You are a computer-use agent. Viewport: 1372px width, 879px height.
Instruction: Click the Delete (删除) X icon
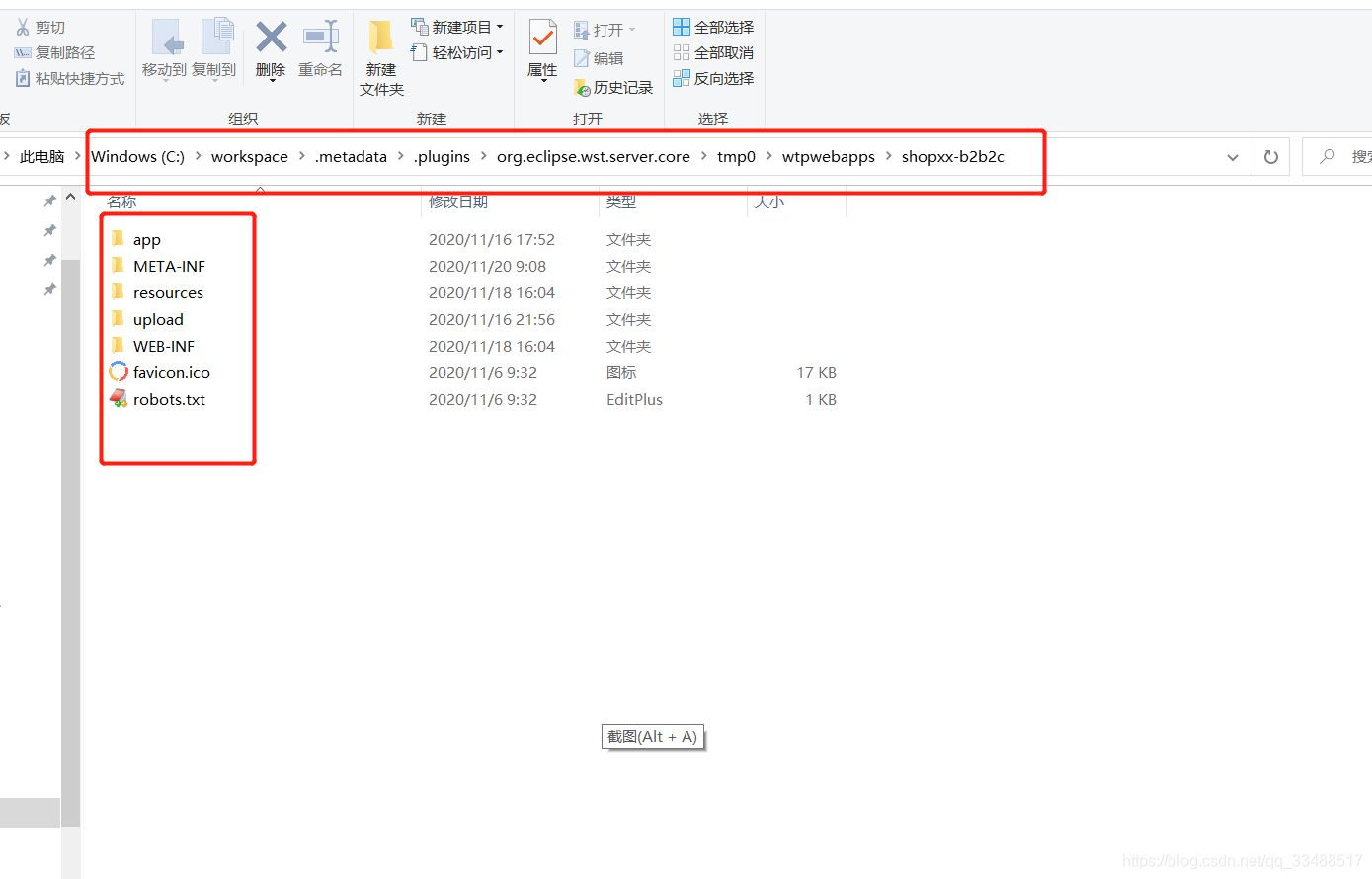click(271, 38)
